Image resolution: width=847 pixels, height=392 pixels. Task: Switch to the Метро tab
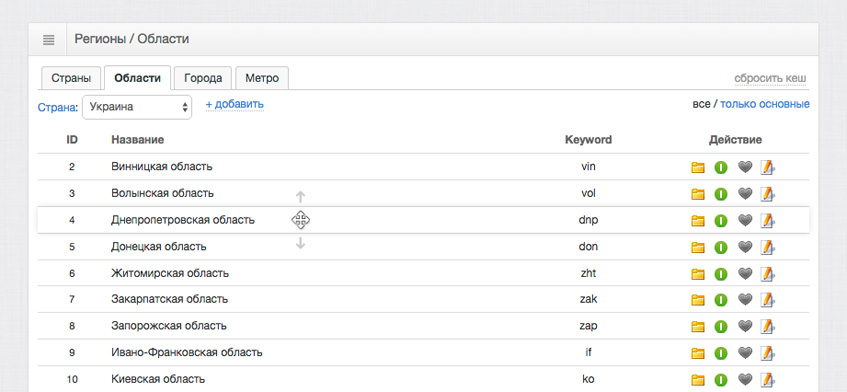coord(262,78)
